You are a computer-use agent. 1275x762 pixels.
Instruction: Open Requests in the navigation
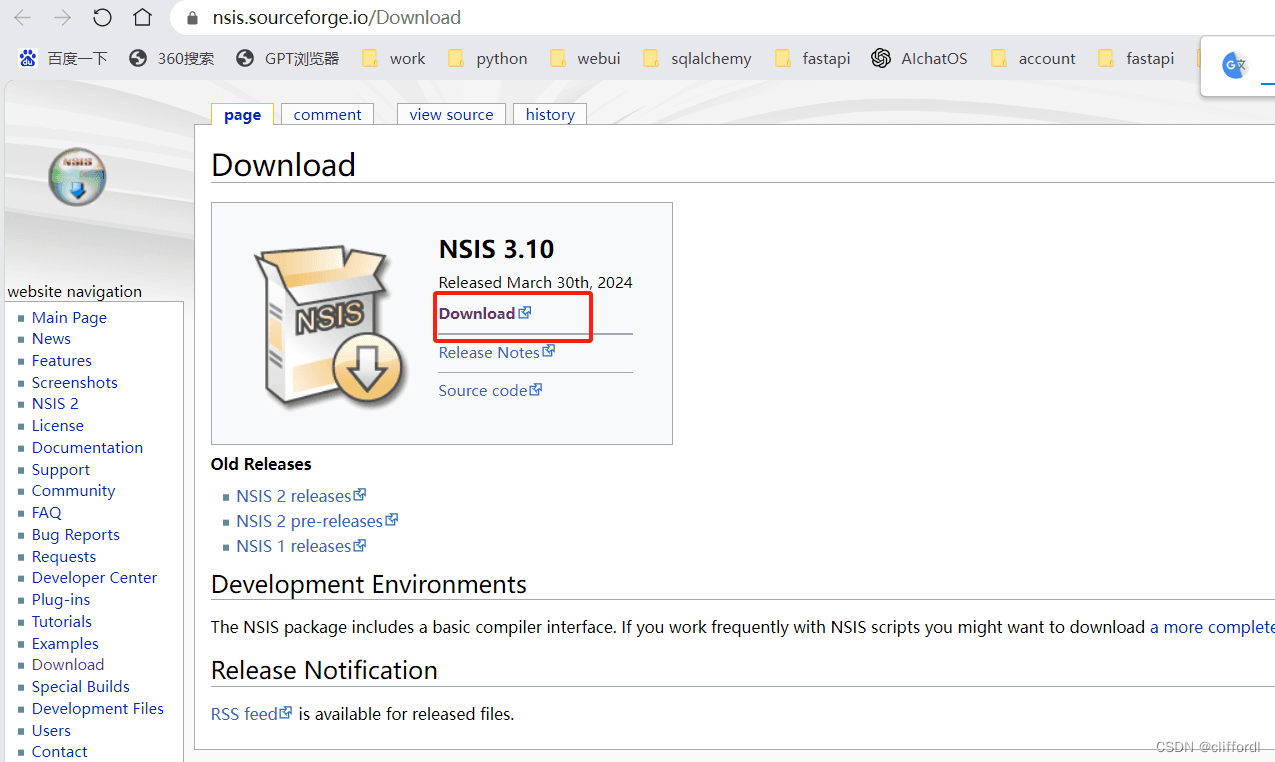(64, 557)
